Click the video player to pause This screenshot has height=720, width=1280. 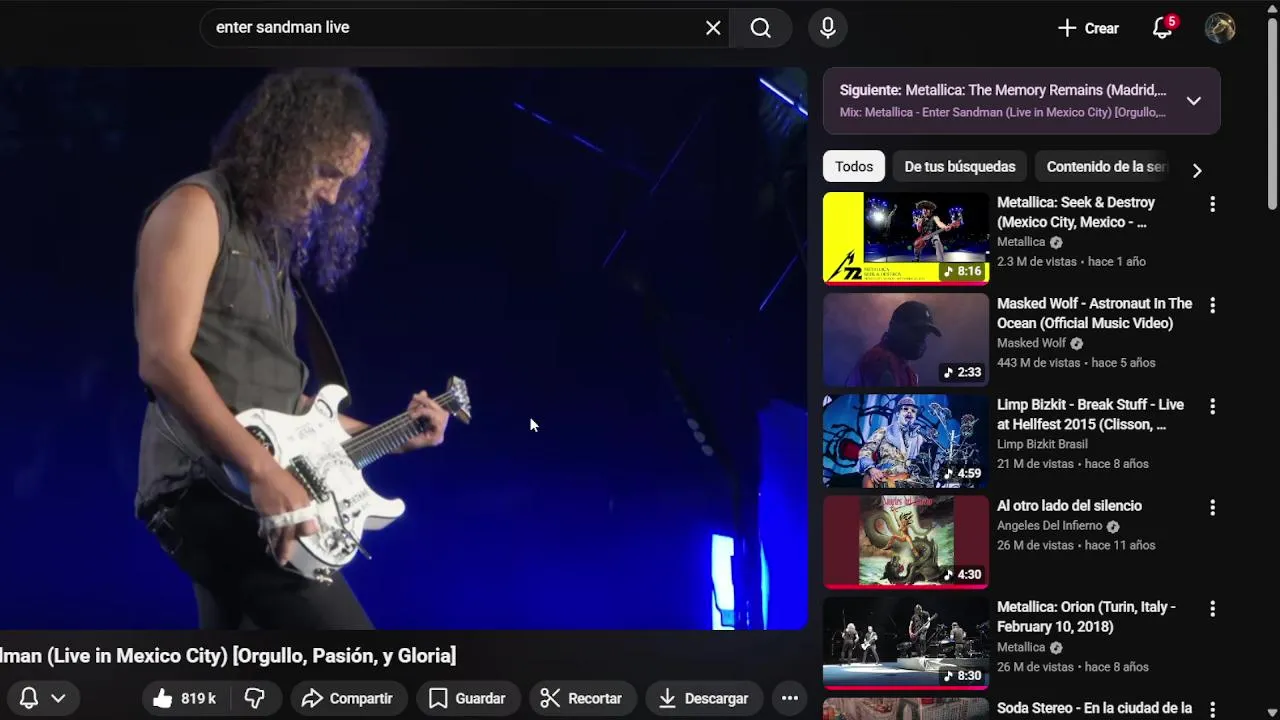click(x=403, y=348)
